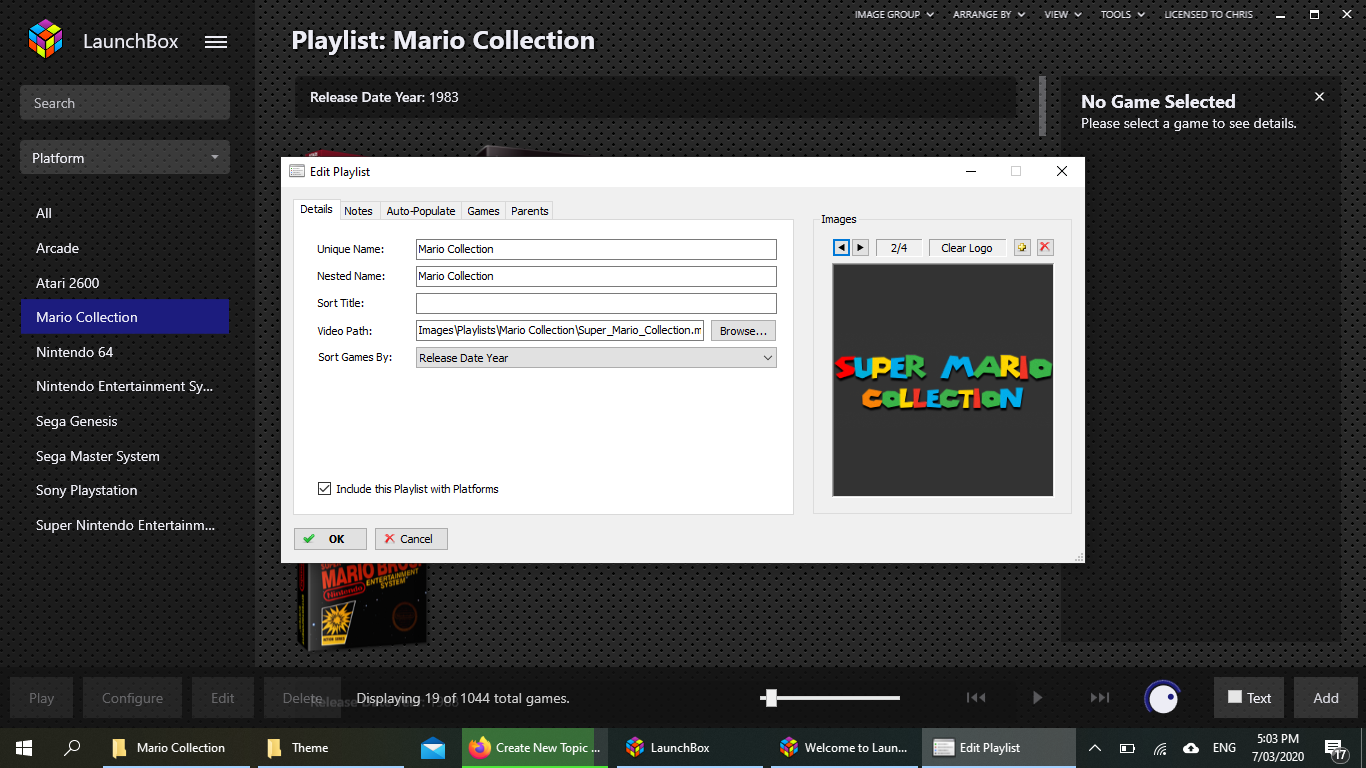1366x768 pixels.
Task: Show hidden system tray icons
Action: 1095,747
